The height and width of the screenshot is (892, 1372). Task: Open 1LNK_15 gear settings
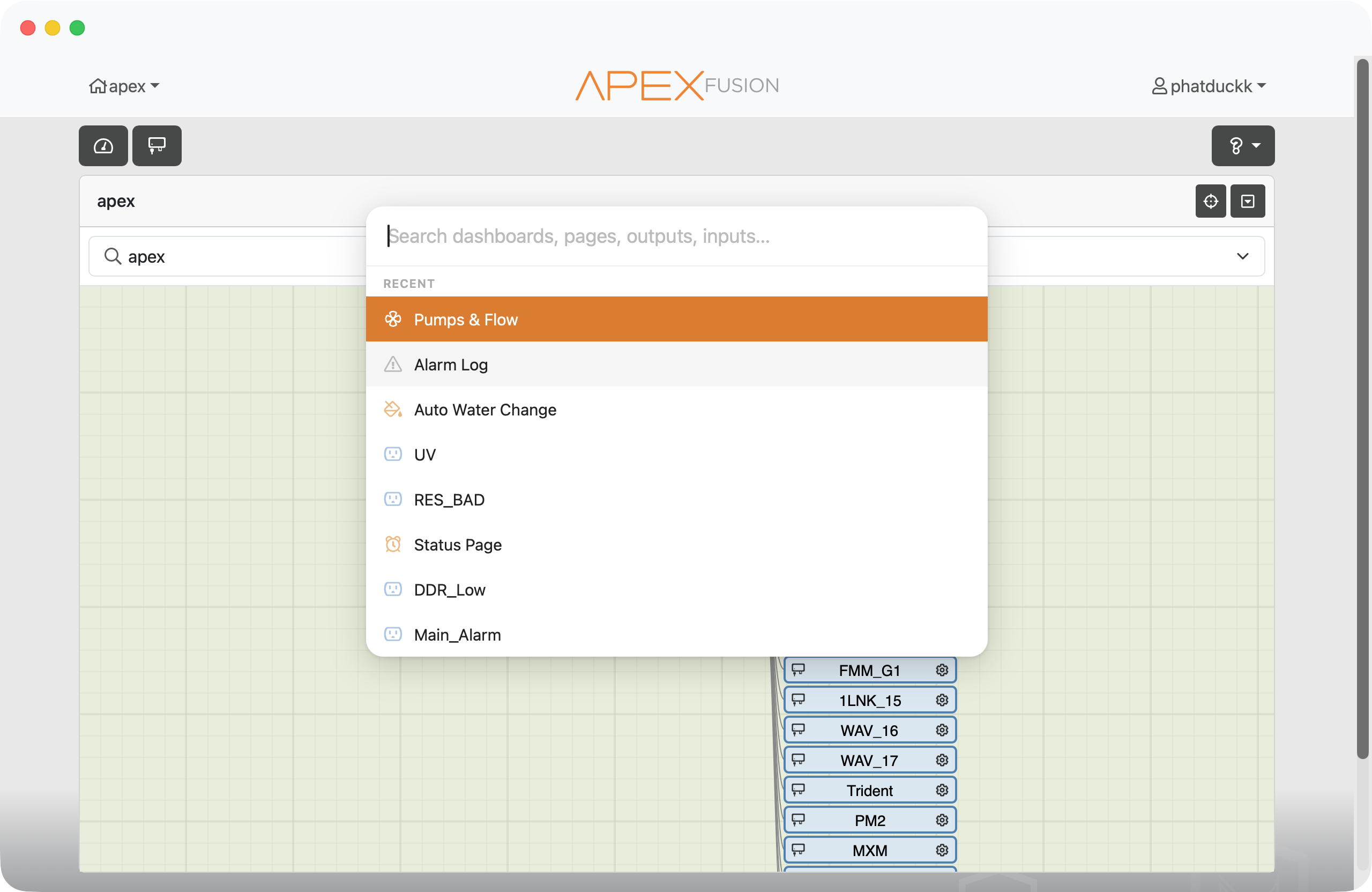point(942,700)
